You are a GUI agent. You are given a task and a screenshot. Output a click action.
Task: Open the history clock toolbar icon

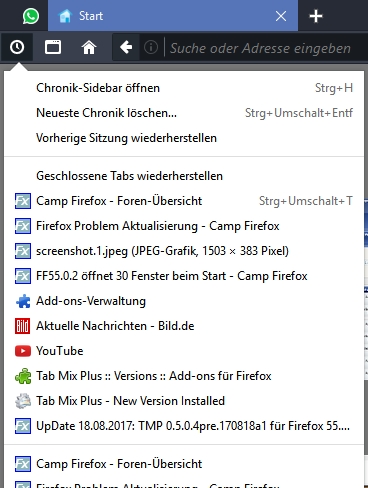tap(17, 47)
